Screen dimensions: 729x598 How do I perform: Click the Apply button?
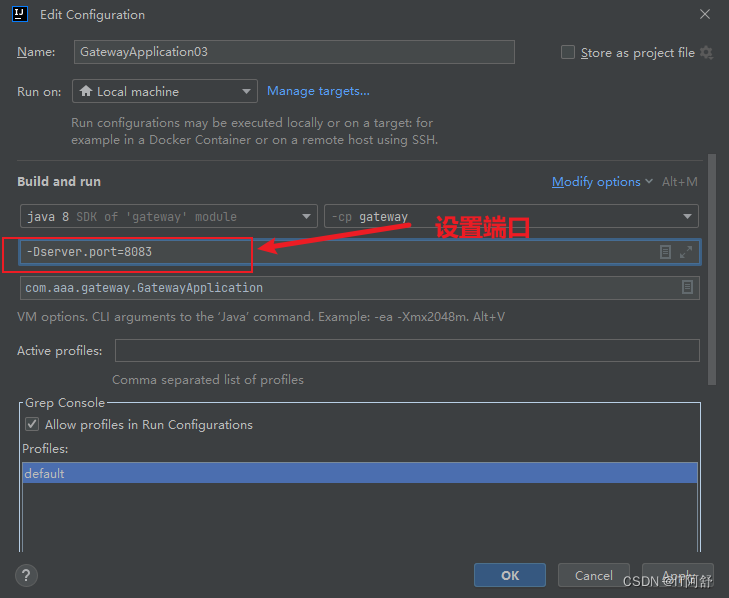(678, 575)
